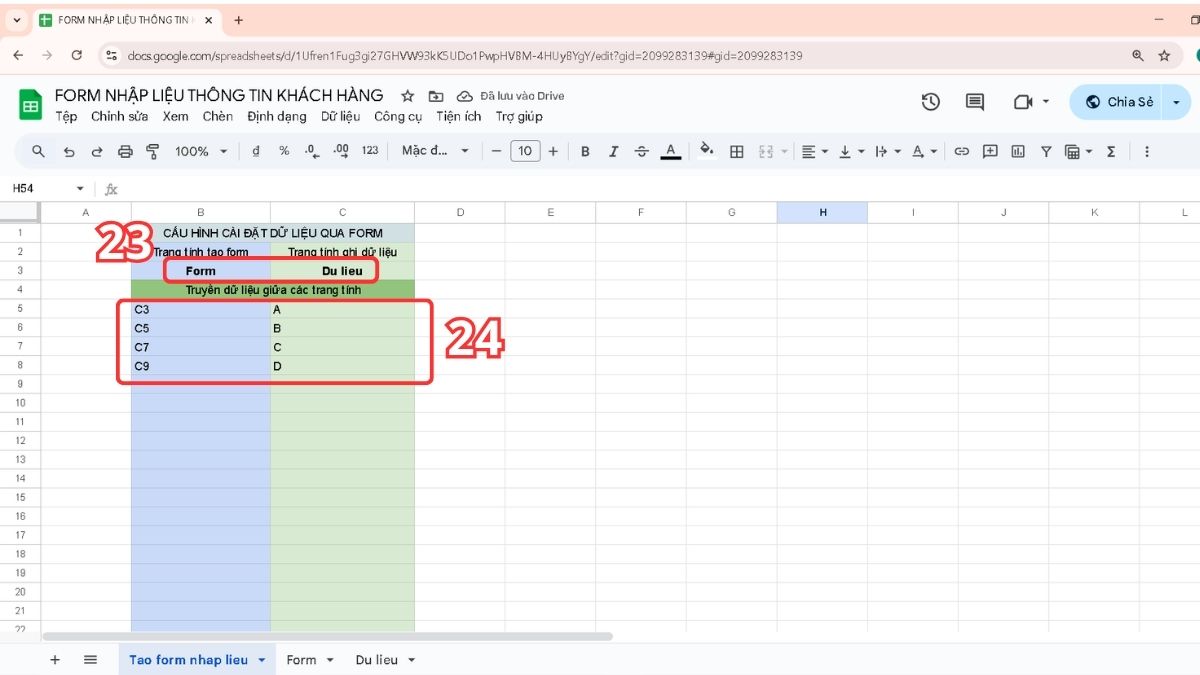Image resolution: width=1200 pixels, height=675 pixels.
Task: Select cell containing 'C3'
Action: [x=200, y=310]
